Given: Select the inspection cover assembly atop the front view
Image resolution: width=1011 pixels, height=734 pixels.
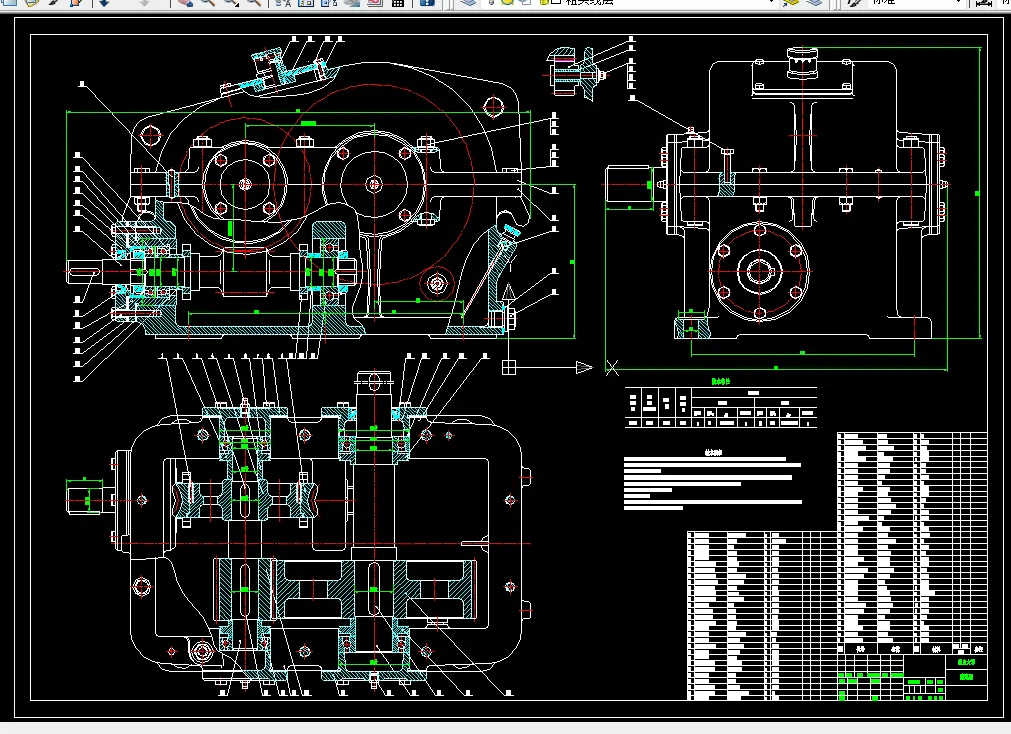Looking at the screenshot, I should click(x=279, y=72).
